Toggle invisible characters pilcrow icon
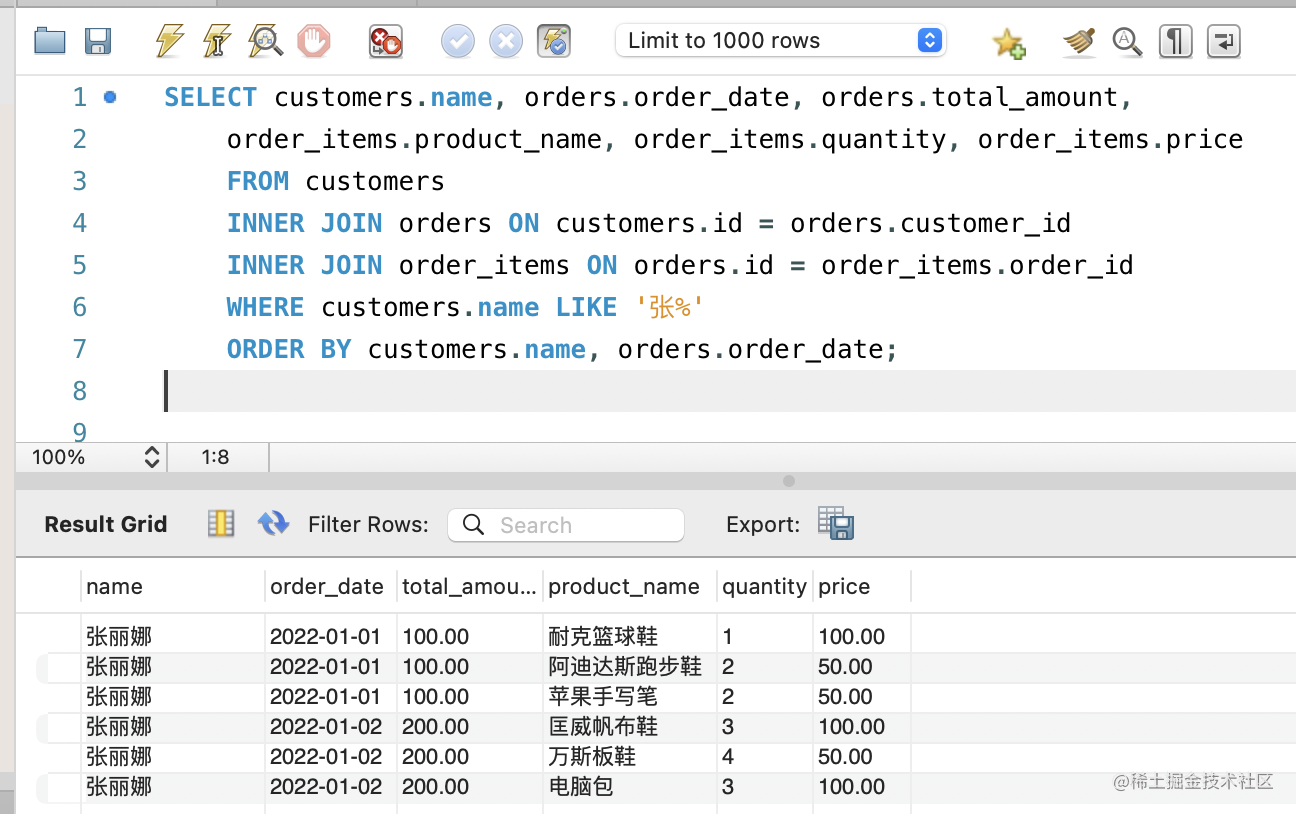Viewport: 1296px width, 814px height. coord(1176,41)
